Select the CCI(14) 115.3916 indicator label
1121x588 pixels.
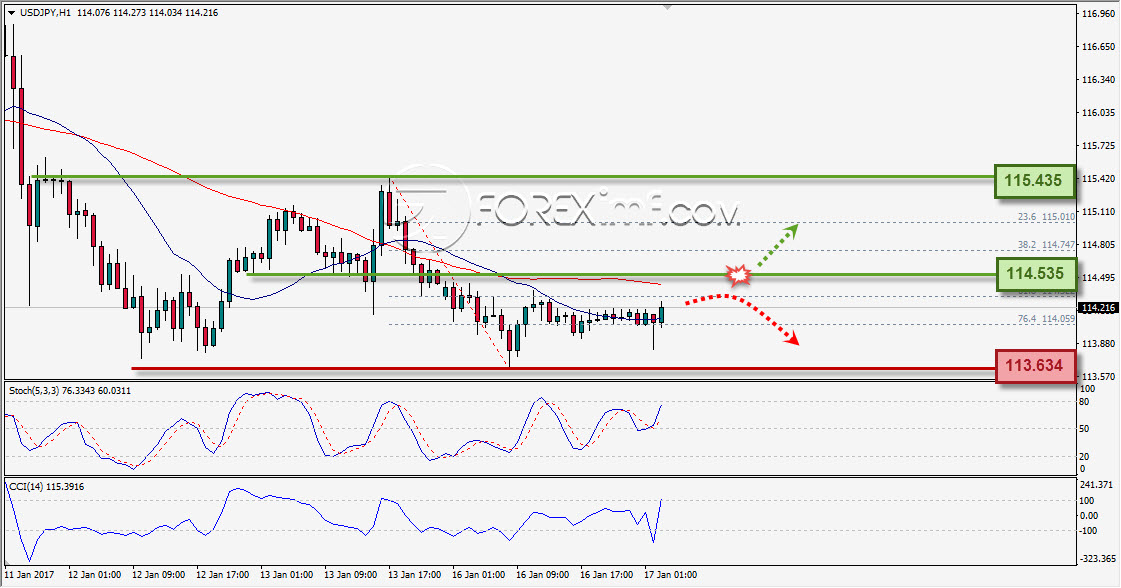(x=46, y=486)
